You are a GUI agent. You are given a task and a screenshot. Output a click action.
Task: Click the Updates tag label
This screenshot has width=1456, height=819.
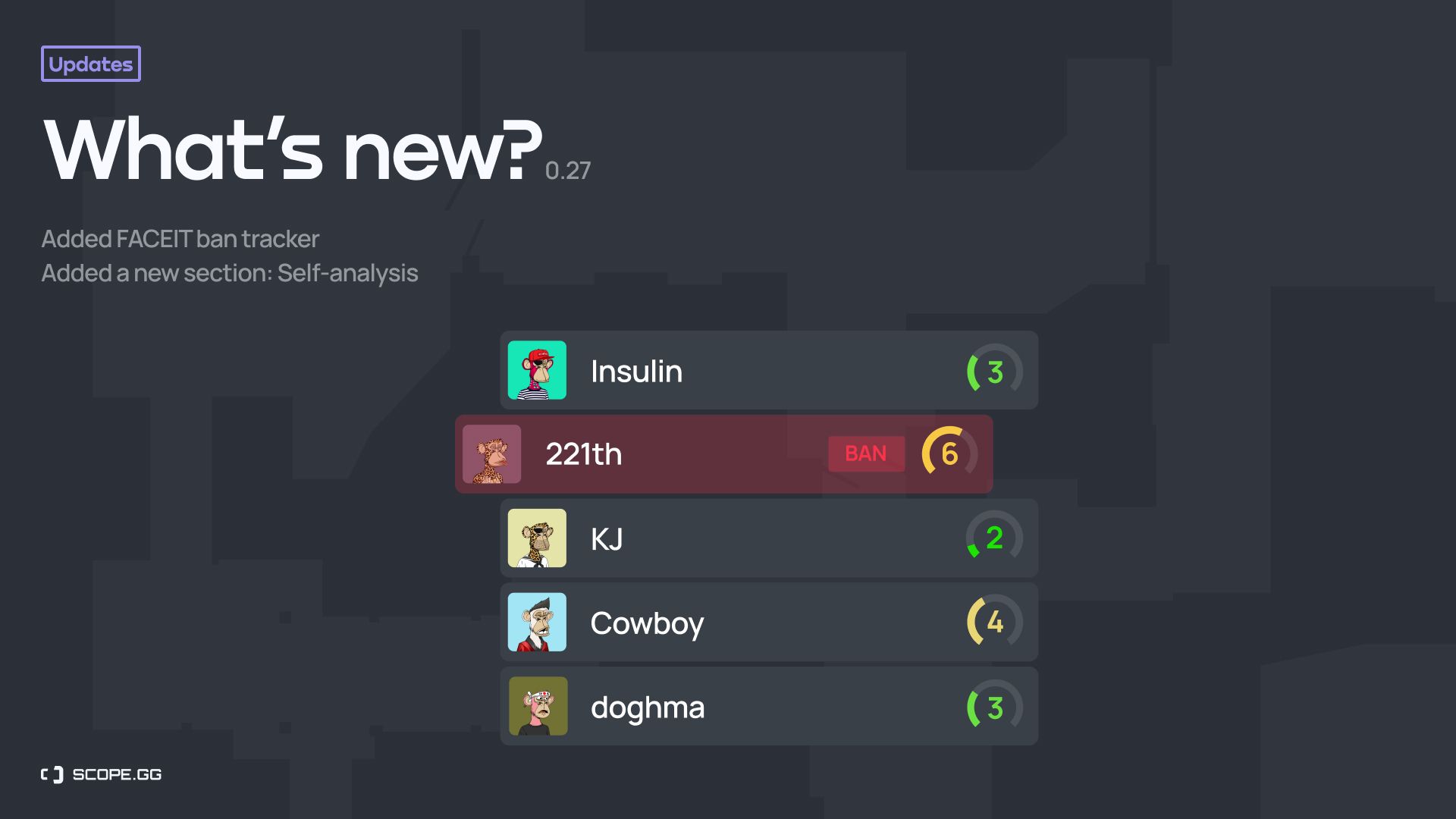pos(90,63)
